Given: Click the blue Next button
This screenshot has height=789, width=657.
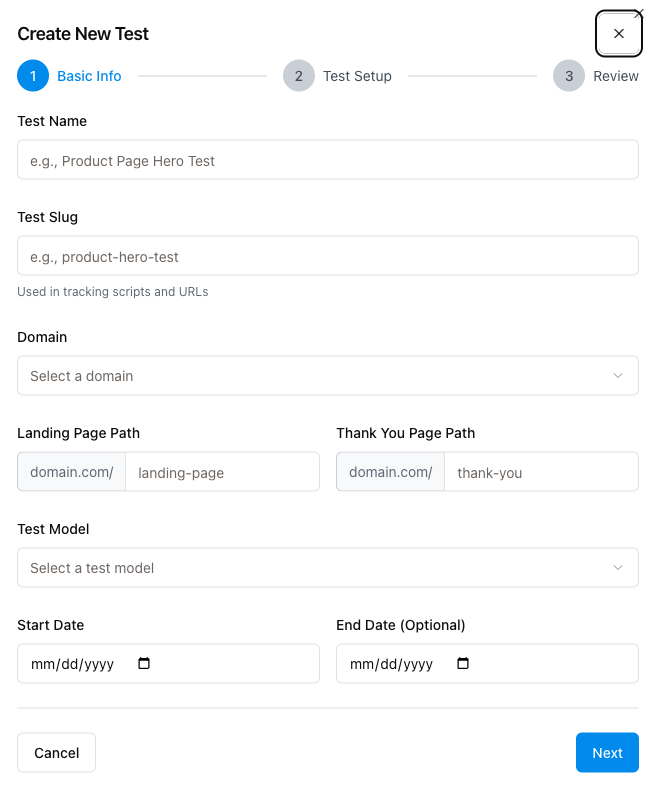Looking at the screenshot, I should [x=607, y=753].
